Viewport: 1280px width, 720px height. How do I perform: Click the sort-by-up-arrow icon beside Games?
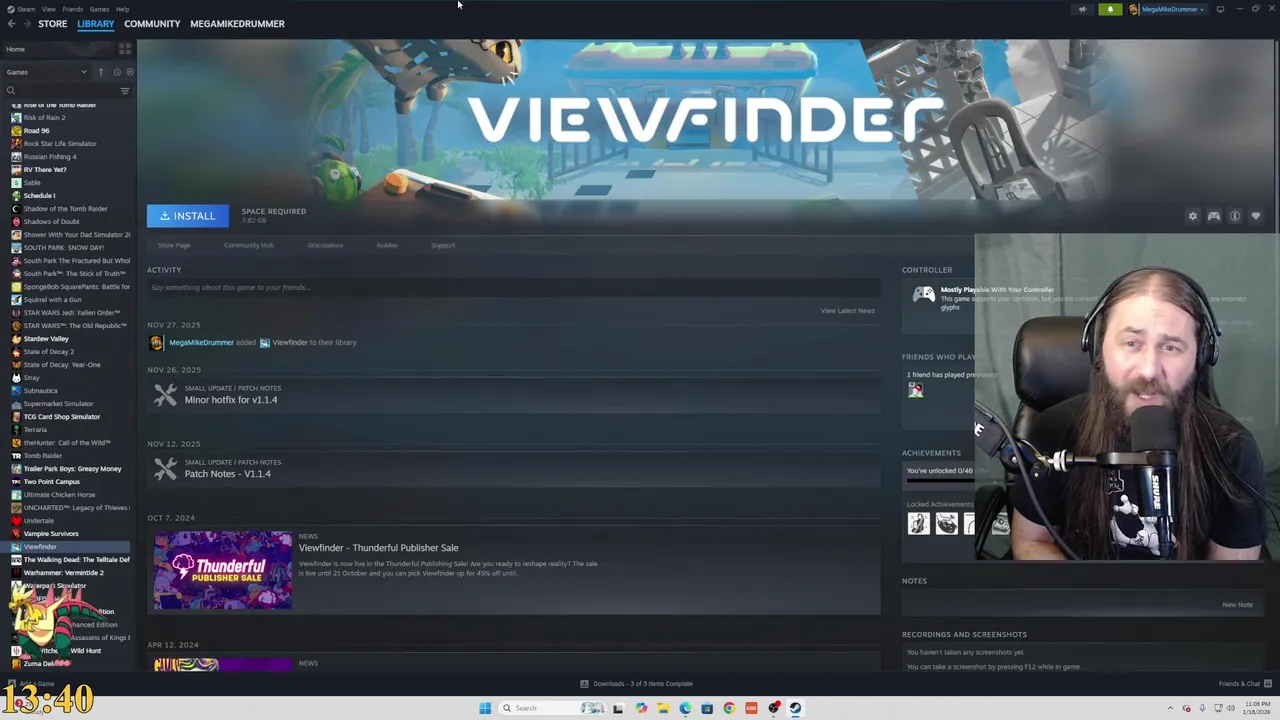[100, 72]
